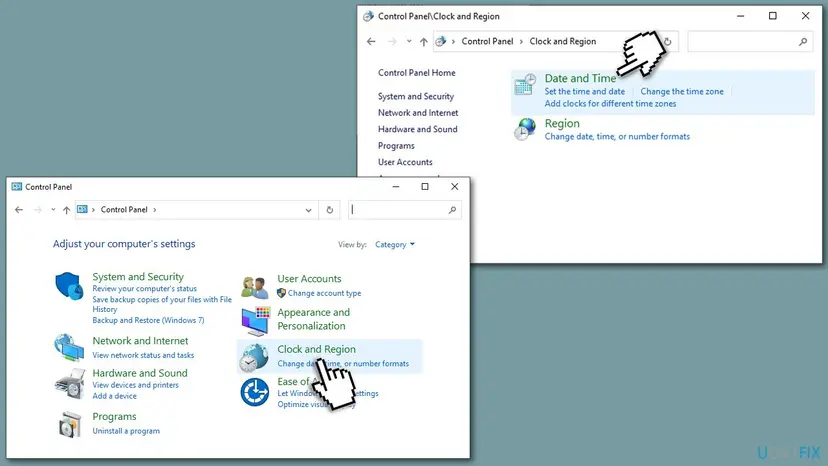Expand address bar history dropdown in Control Panel
The image size is (828, 466).
(308, 210)
